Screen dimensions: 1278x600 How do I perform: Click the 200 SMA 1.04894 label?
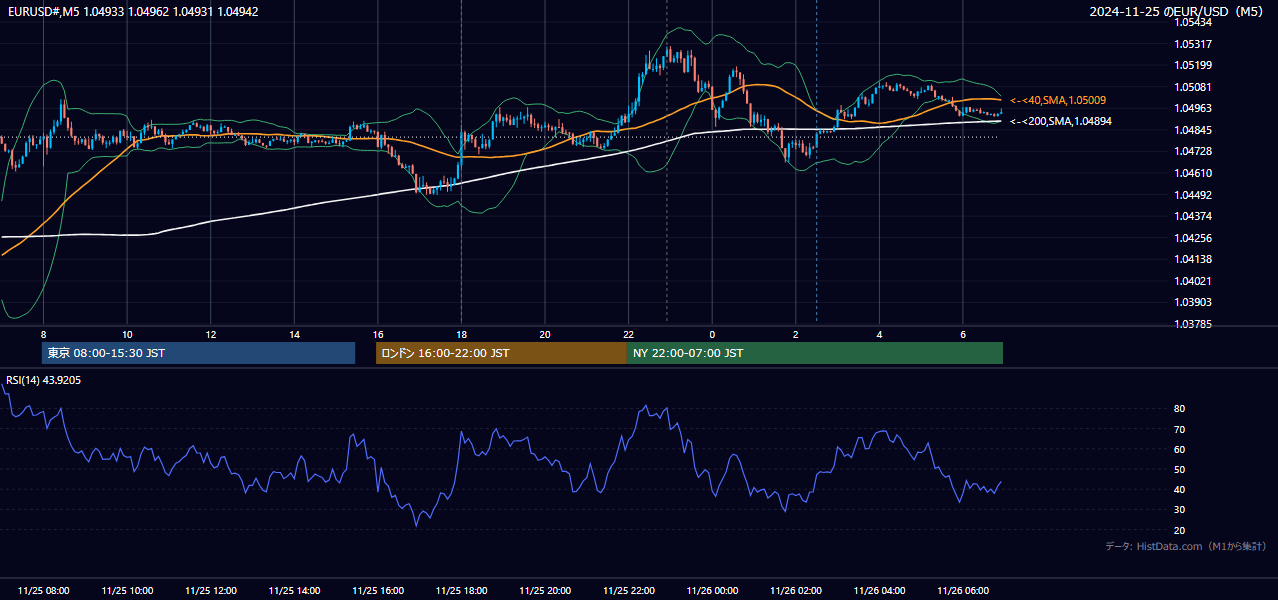click(1060, 121)
